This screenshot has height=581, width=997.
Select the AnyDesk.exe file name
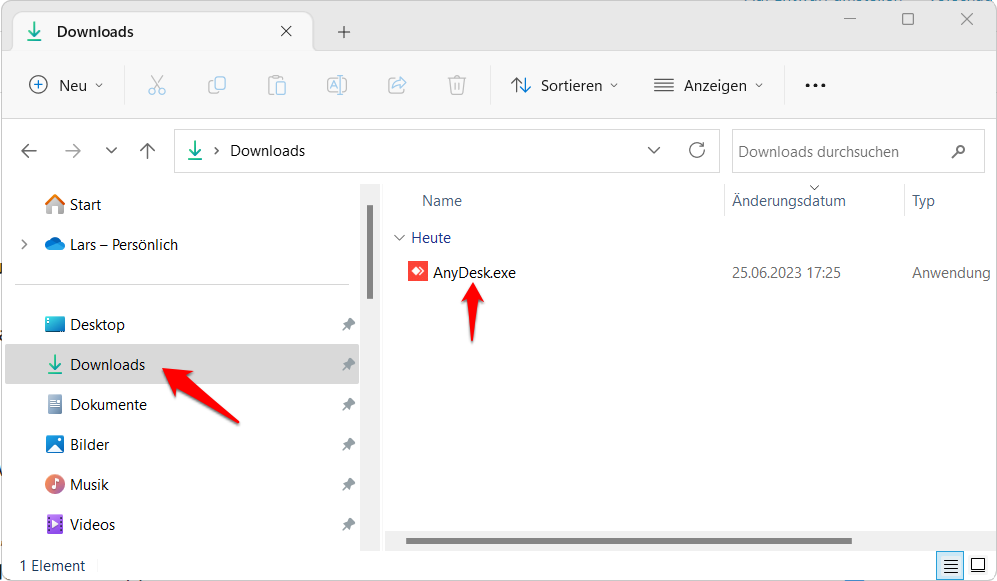(474, 273)
